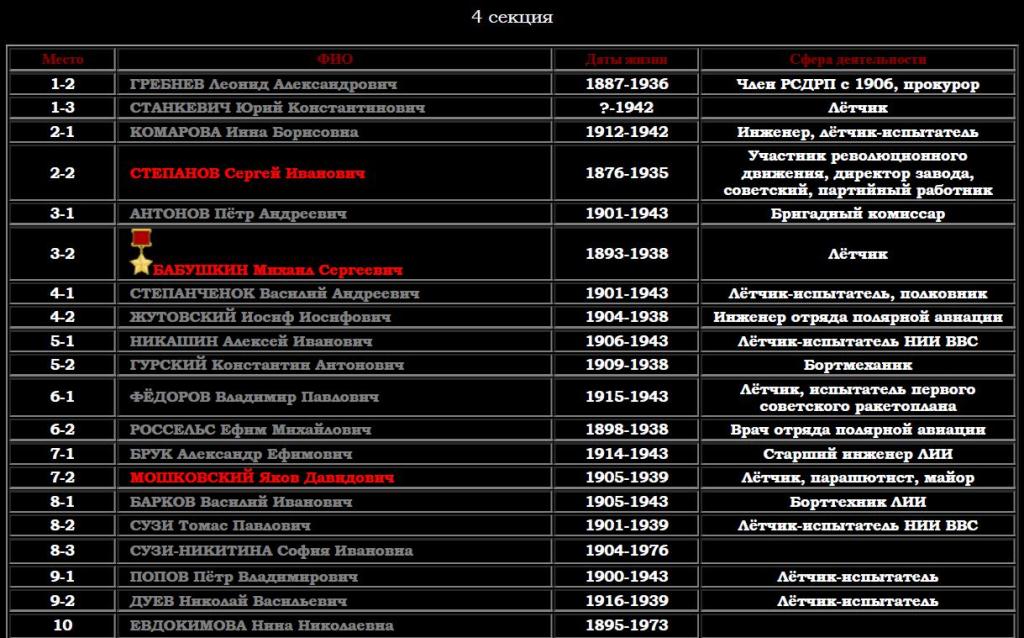The height and width of the screenshot is (638, 1024).
Task: Click РОССЕЛЬС Ефим Михайлович entry
Action: click(x=250, y=429)
